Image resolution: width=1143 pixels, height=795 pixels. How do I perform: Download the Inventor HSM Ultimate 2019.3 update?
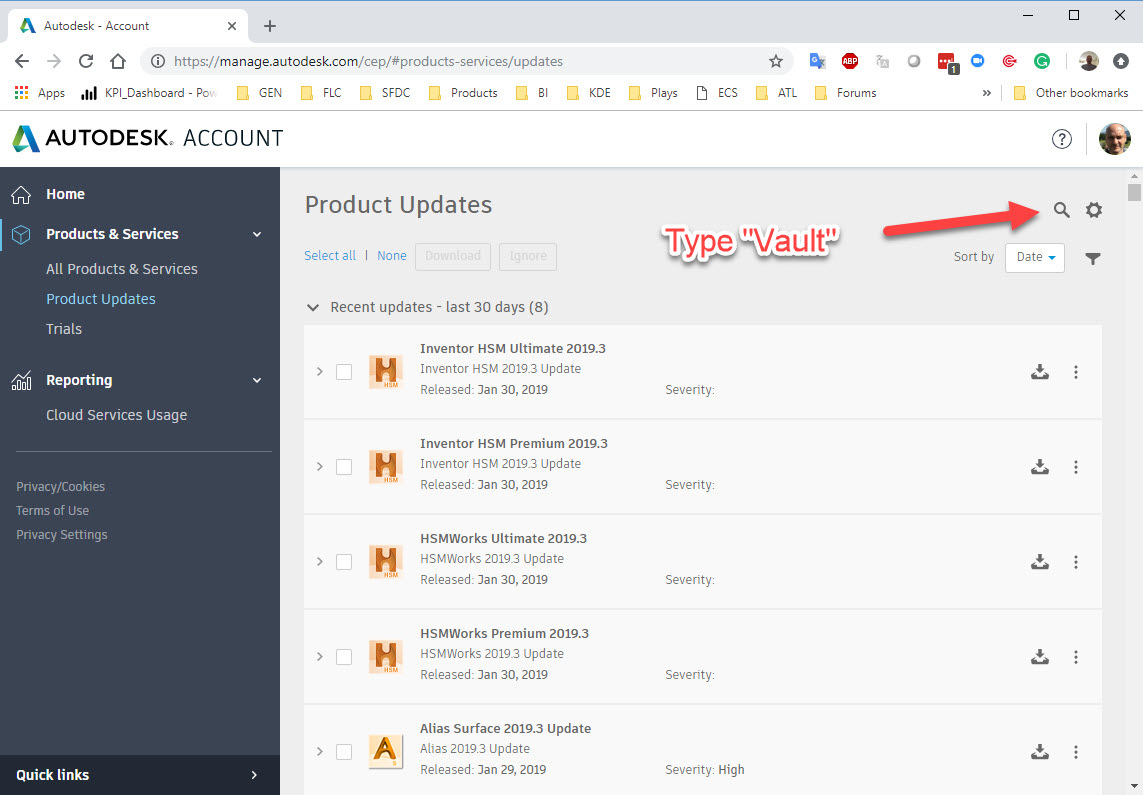1040,371
